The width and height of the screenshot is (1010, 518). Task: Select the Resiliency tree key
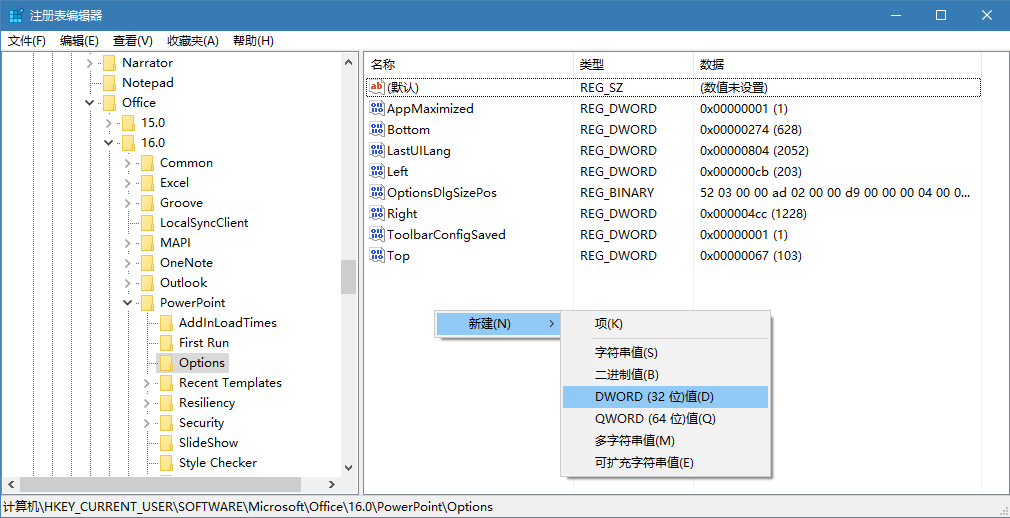[207, 403]
